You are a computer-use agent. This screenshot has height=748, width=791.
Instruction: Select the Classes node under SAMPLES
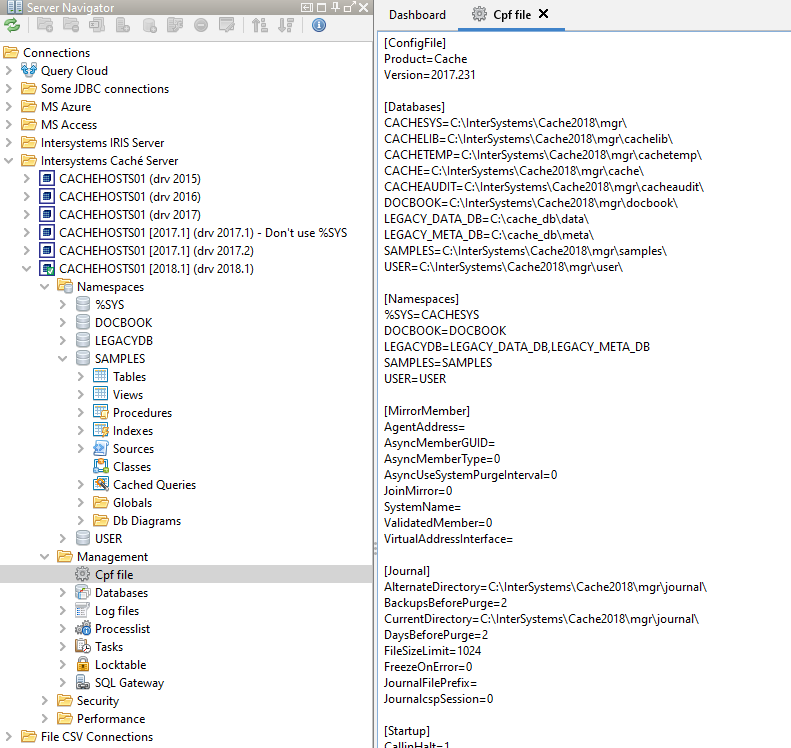click(x=132, y=467)
